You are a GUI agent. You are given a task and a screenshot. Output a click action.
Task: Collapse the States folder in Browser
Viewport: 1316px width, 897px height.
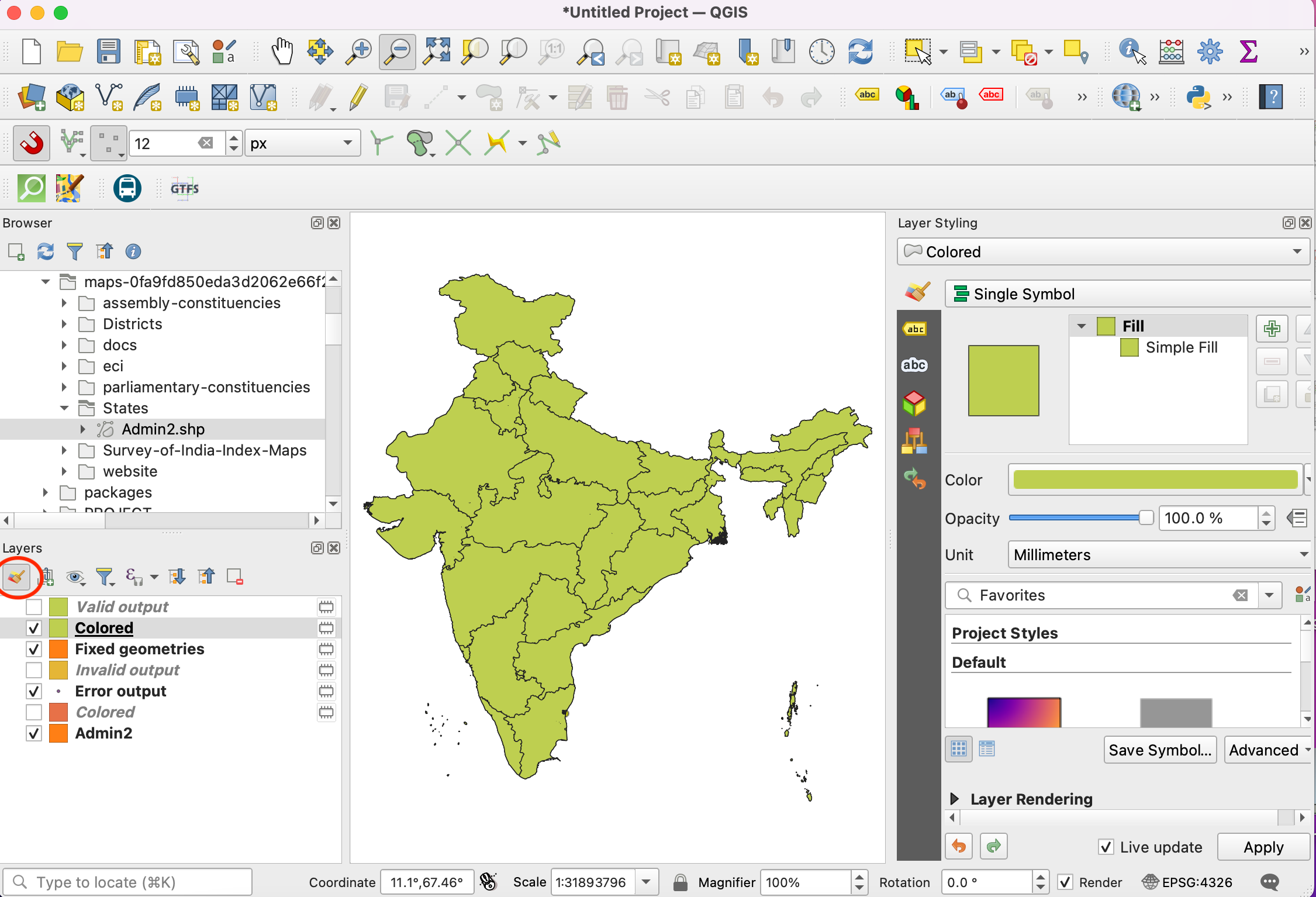point(64,408)
